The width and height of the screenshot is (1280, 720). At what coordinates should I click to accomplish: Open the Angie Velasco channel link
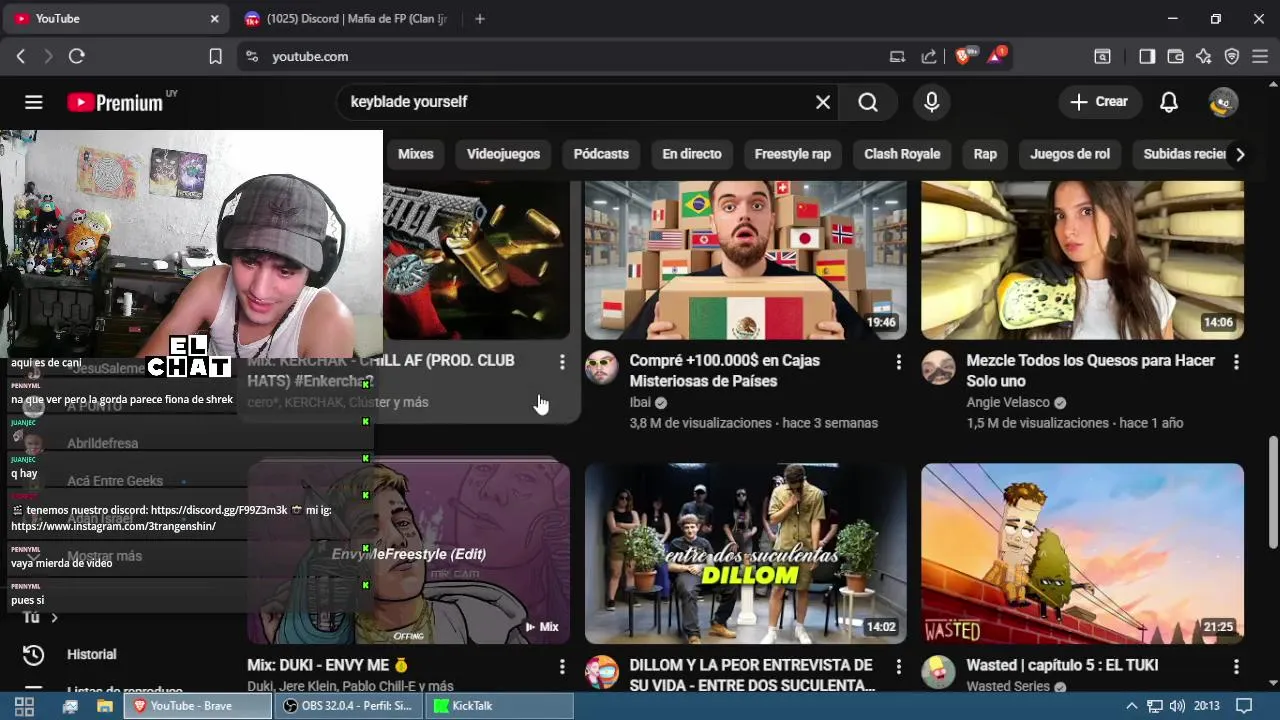click(1008, 402)
